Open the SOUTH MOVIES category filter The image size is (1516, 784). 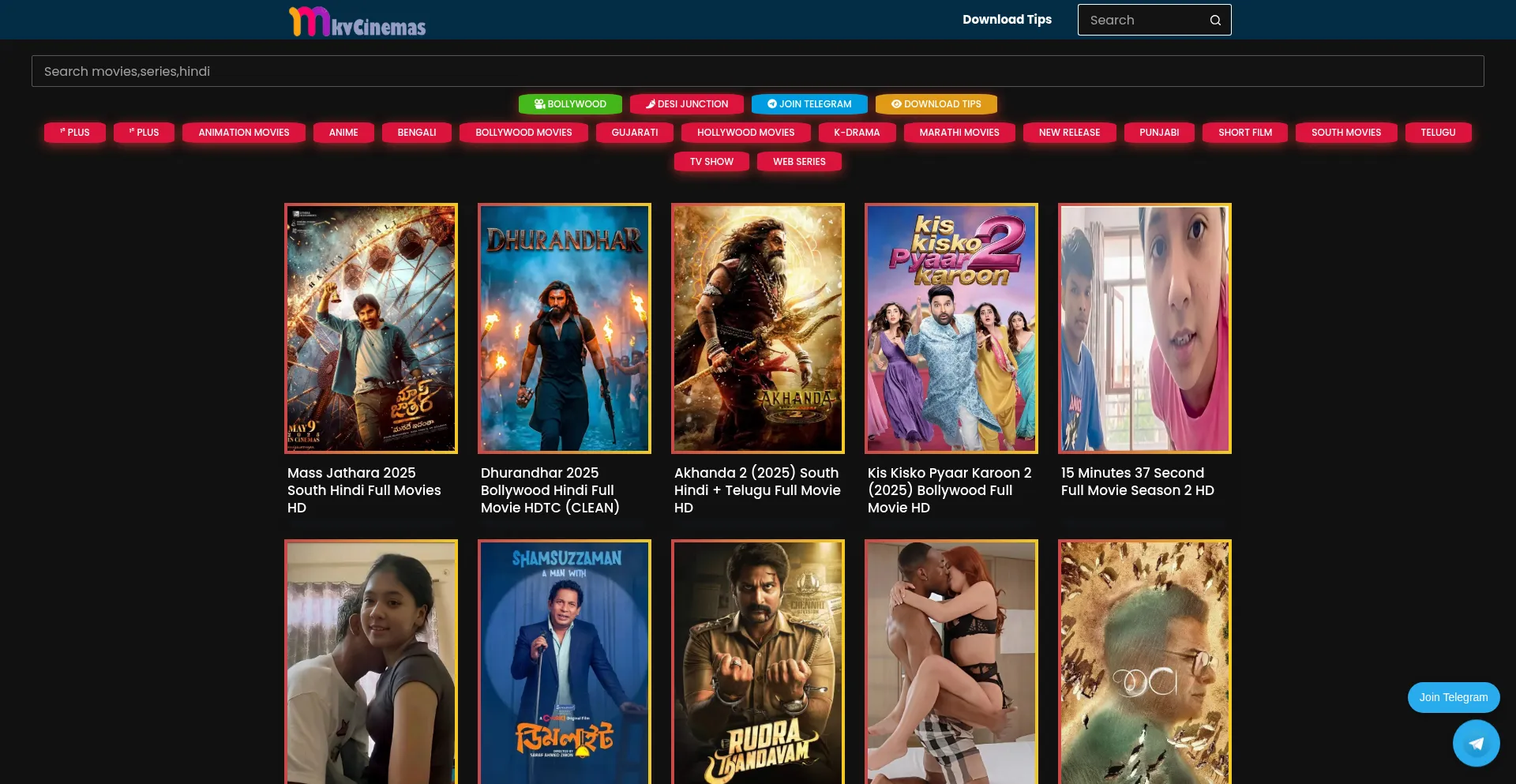tap(1345, 133)
